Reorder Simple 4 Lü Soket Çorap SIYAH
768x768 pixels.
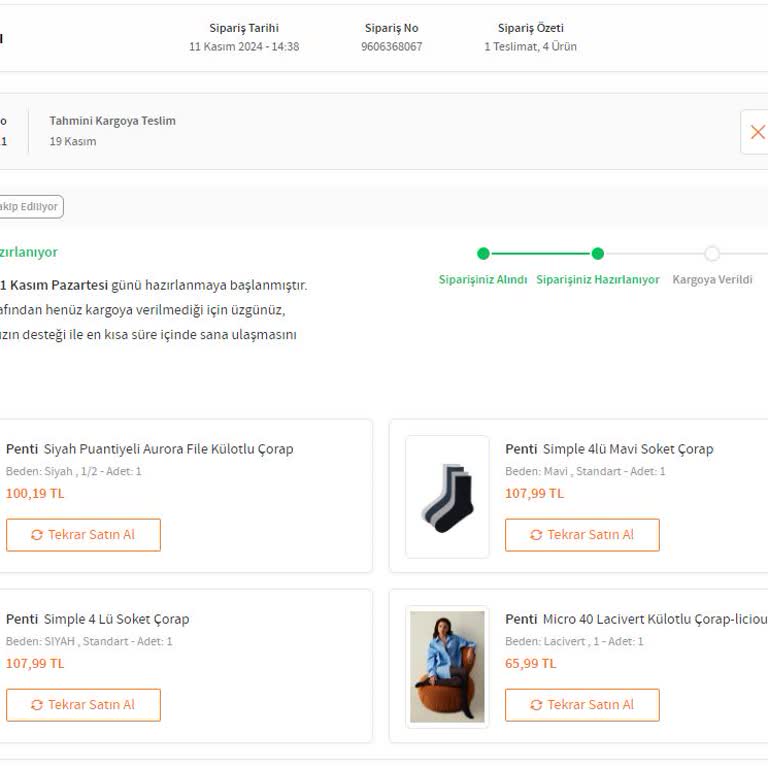pos(83,705)
